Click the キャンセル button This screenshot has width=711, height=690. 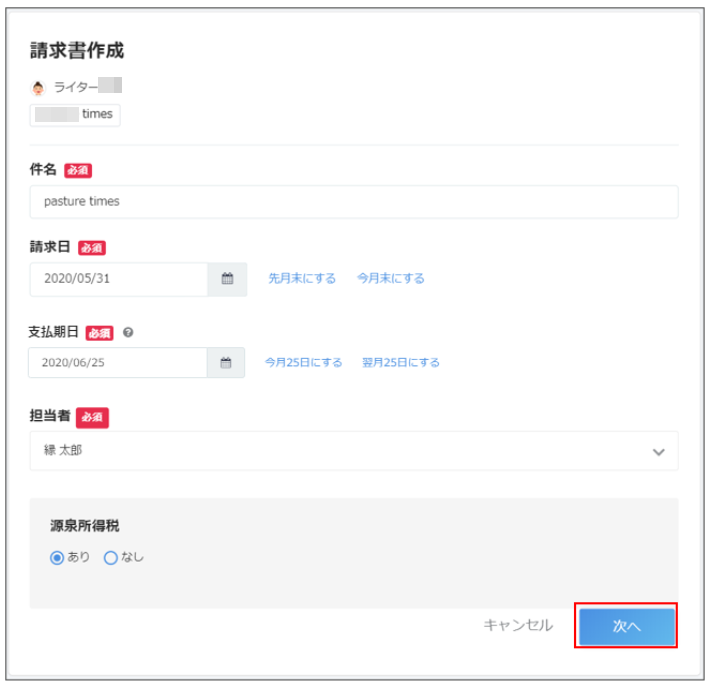518,625
